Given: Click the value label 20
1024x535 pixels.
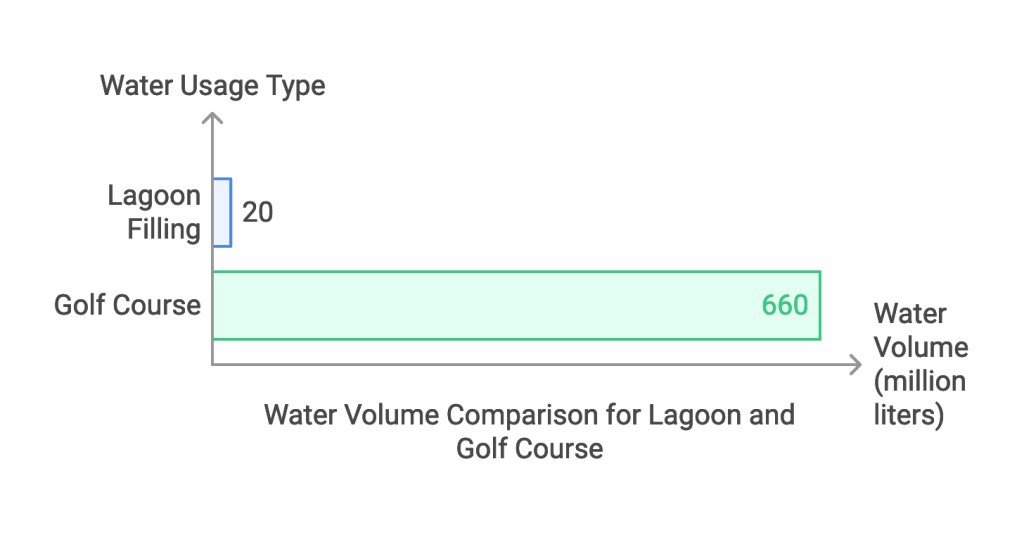Looking at the screenshot, I should 257,212.
